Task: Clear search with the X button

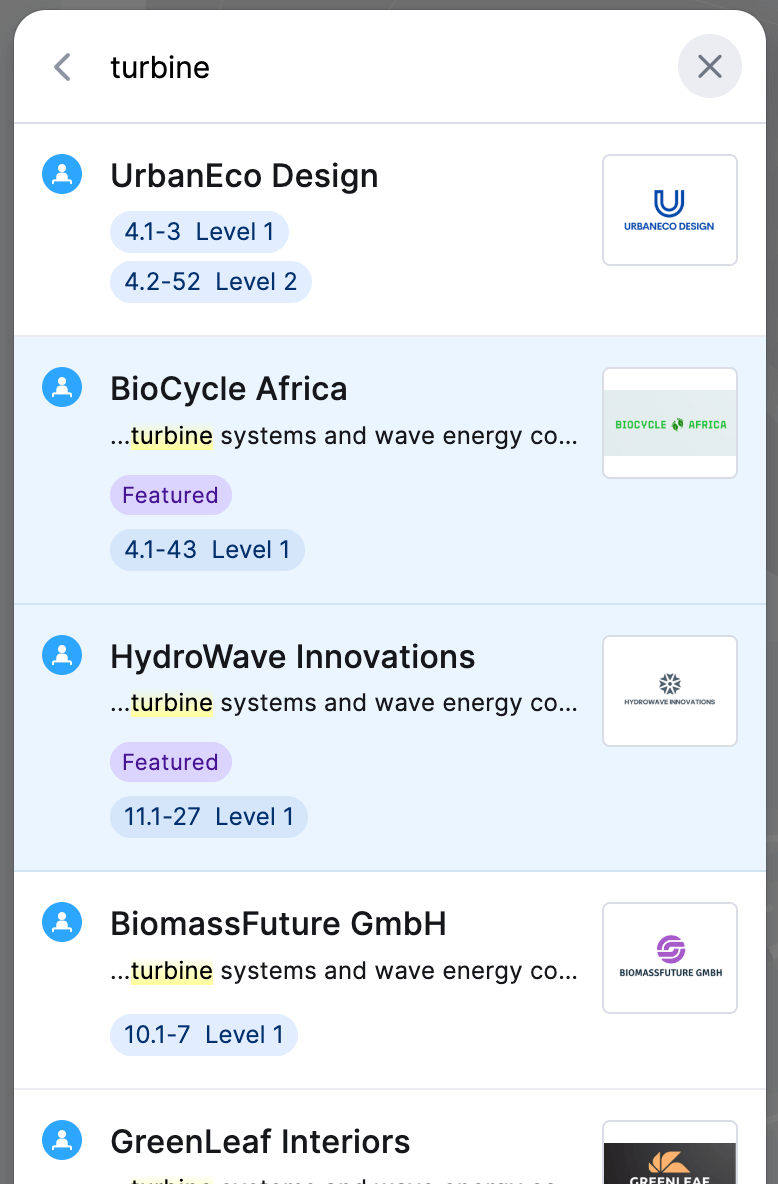Action: click(x=709, y=66)
